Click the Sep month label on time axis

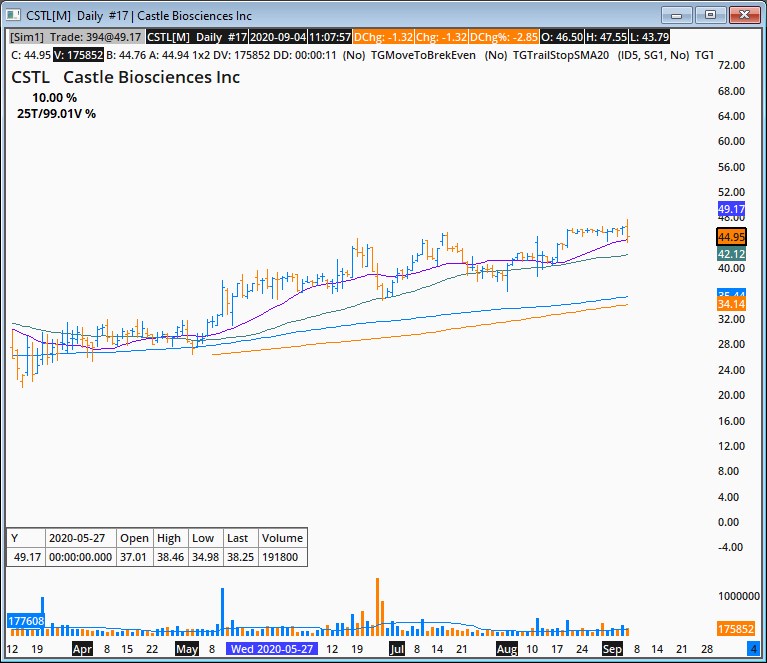612,649
